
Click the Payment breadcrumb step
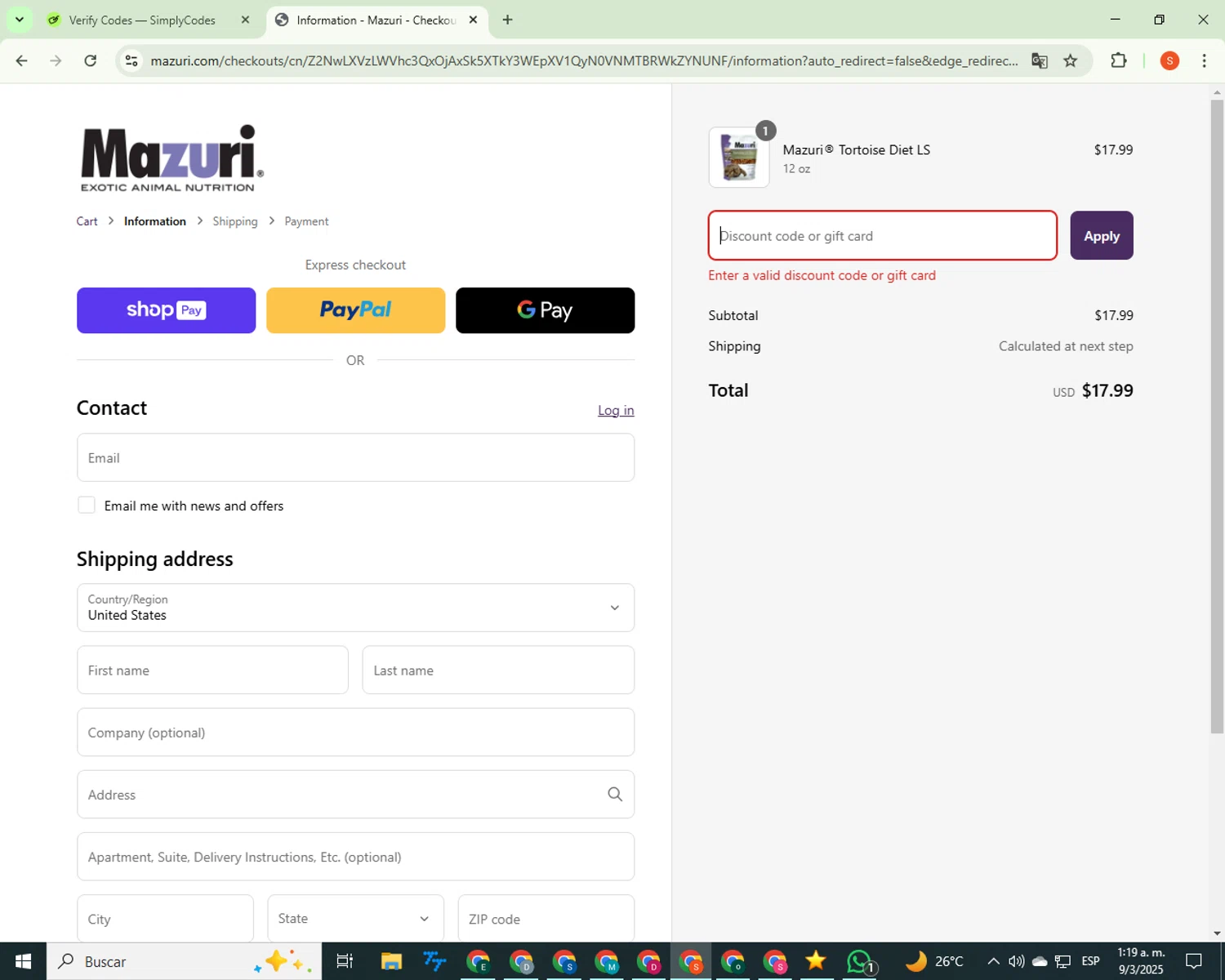[x=306, y=221]
